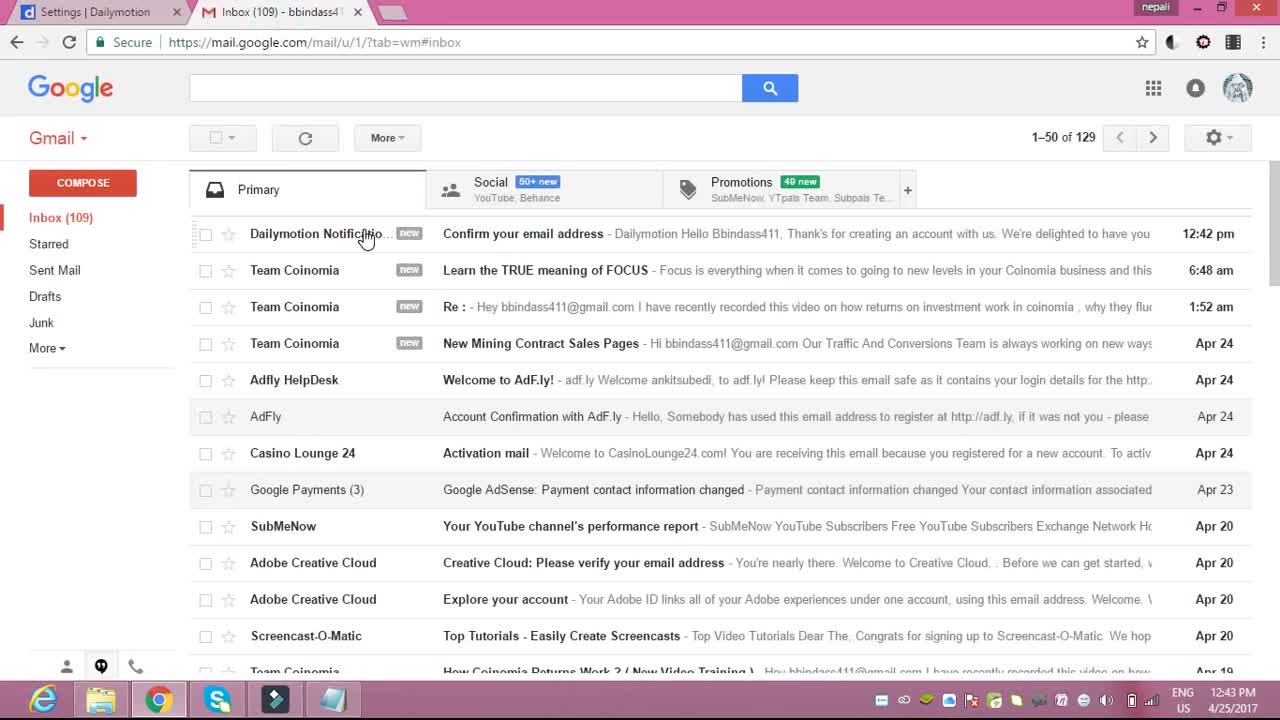Open Skype from the taskbar

(x=217, y=699)
